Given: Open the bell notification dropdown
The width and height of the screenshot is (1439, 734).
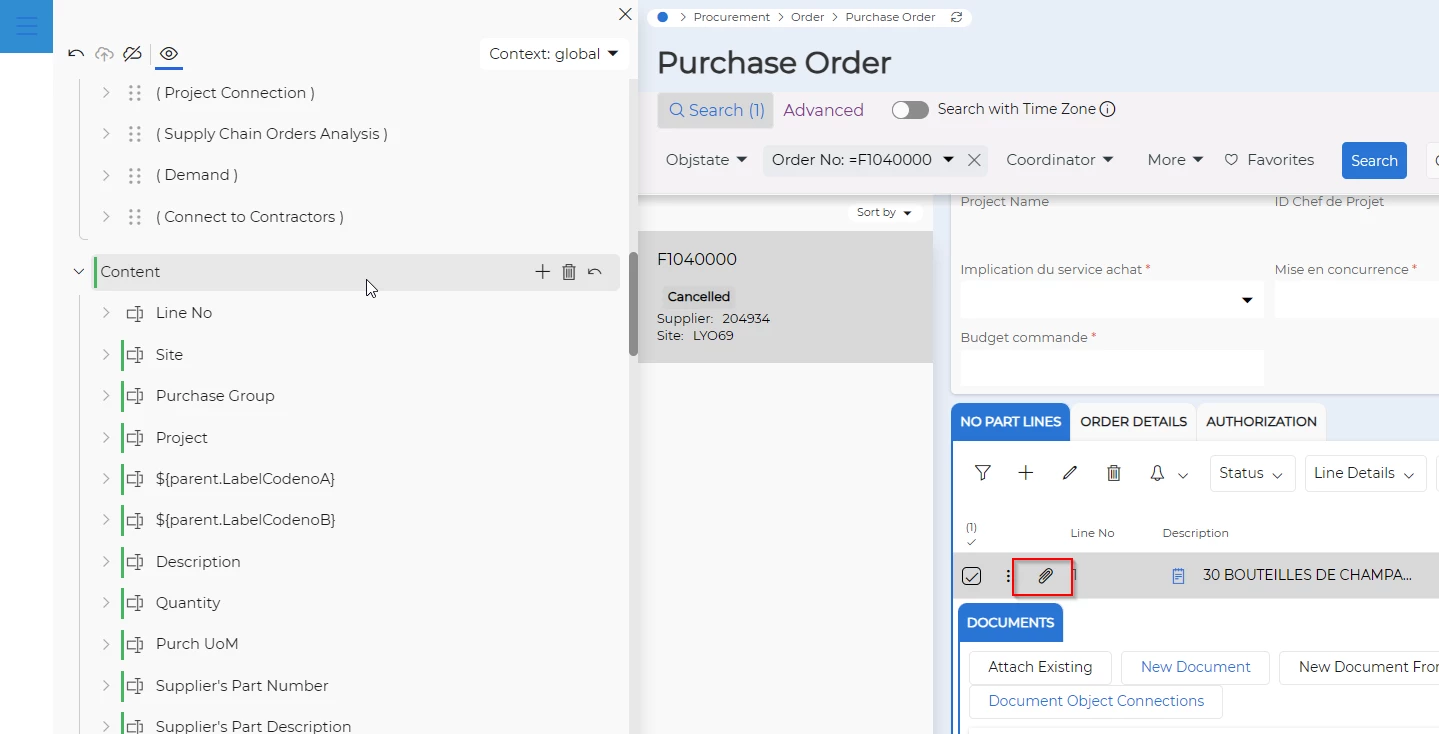Looking at the screenshot, I should (1168, 473).
